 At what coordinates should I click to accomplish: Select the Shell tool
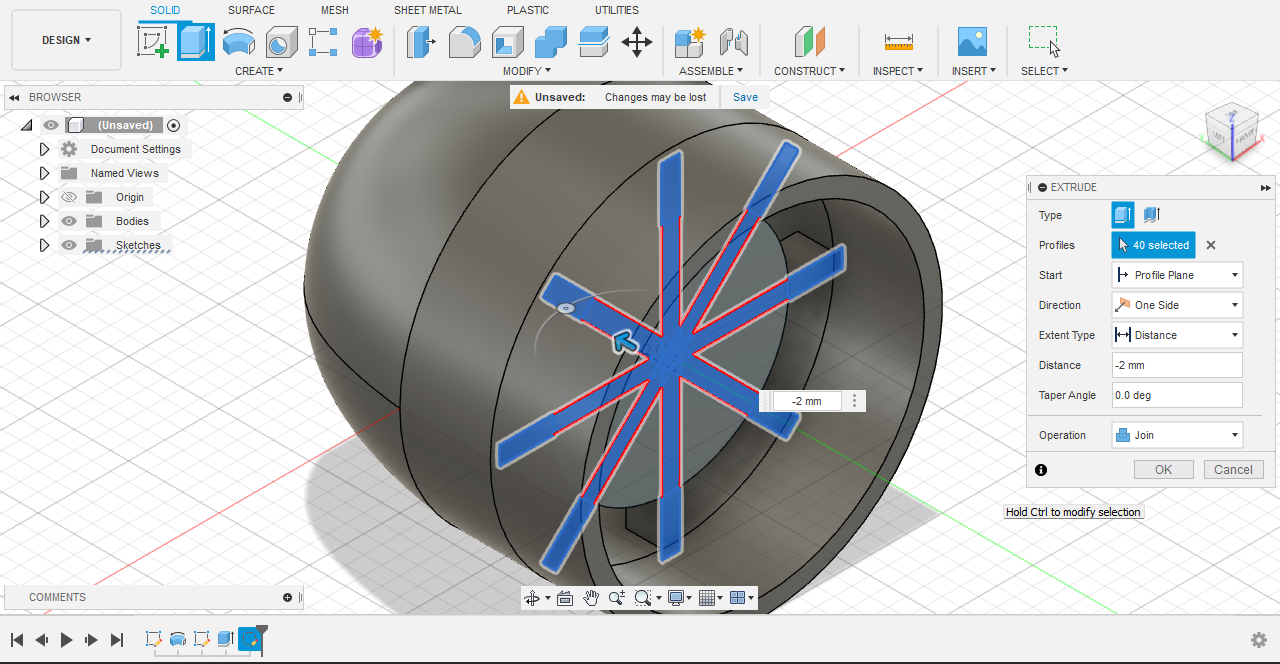[508, 42]
